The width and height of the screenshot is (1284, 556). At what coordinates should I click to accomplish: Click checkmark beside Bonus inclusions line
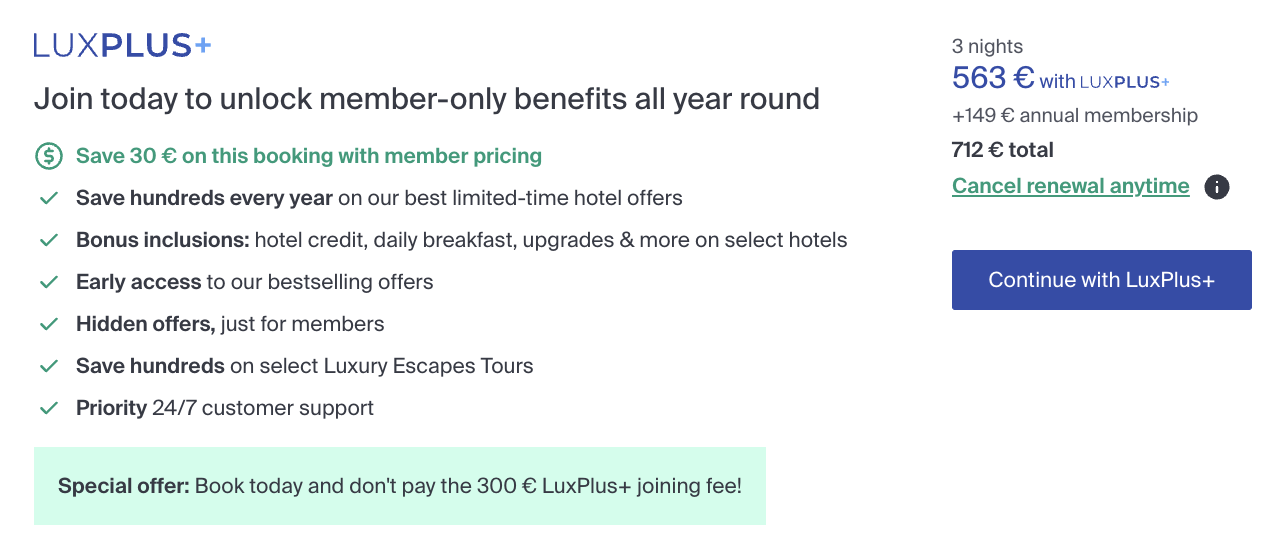[x=48, y=240]
